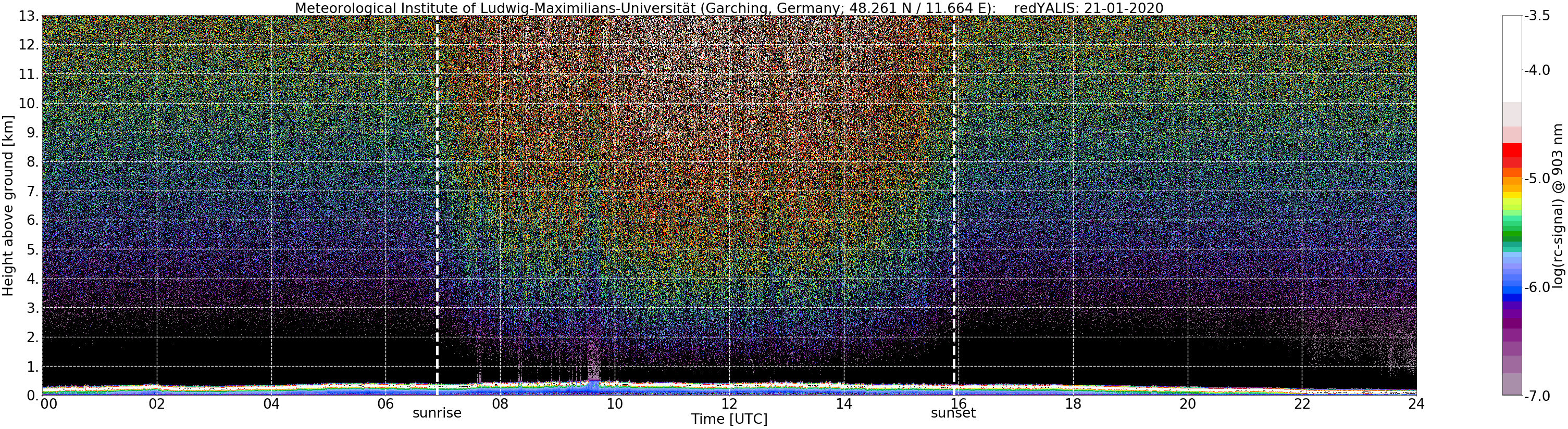Click the colorbar tick label '-6.0'
Image resolution: width=1568 pixels, height=429 pixels.
point(1539,287)
